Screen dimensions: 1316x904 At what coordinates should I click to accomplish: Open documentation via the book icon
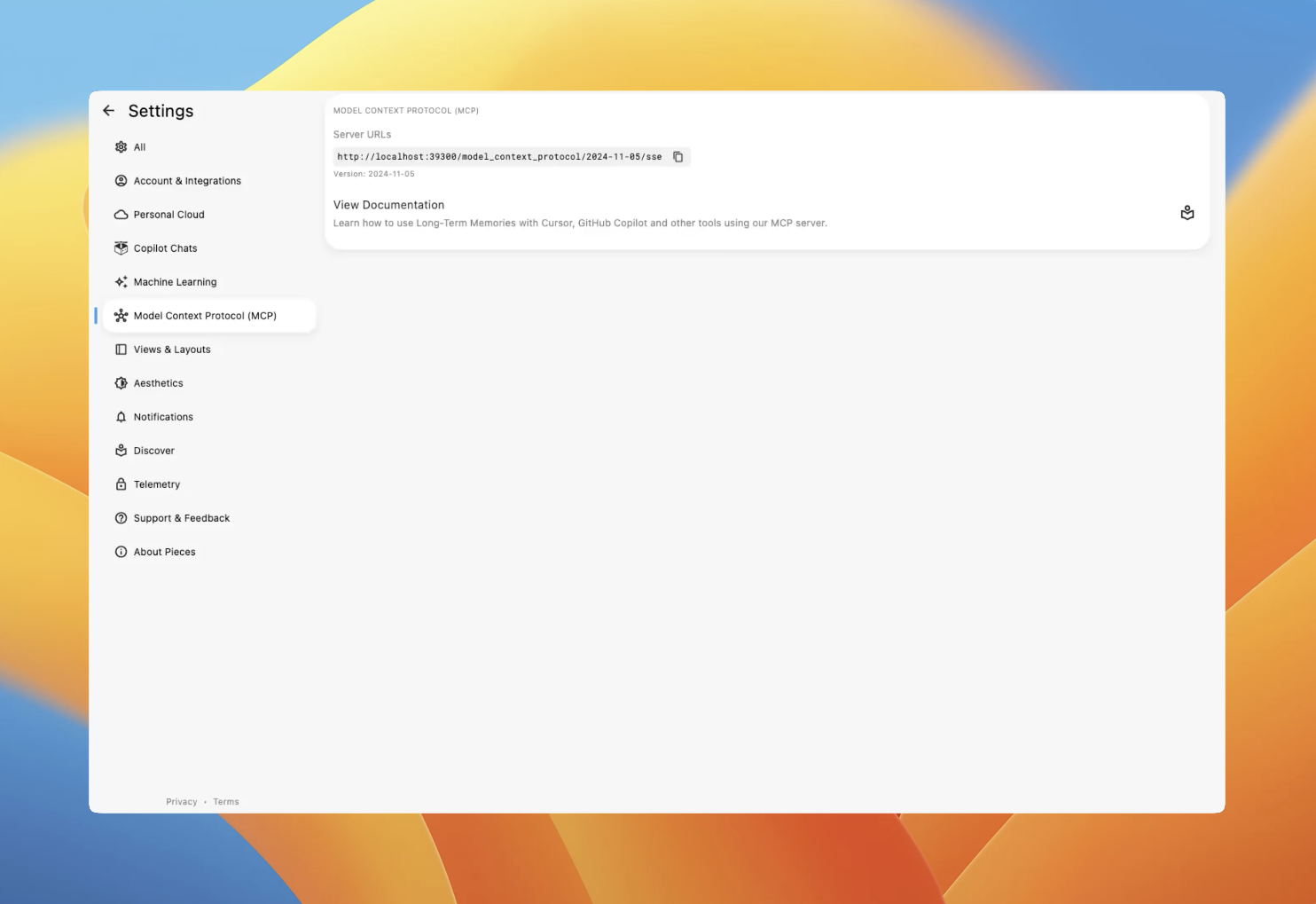[1187, 213]
